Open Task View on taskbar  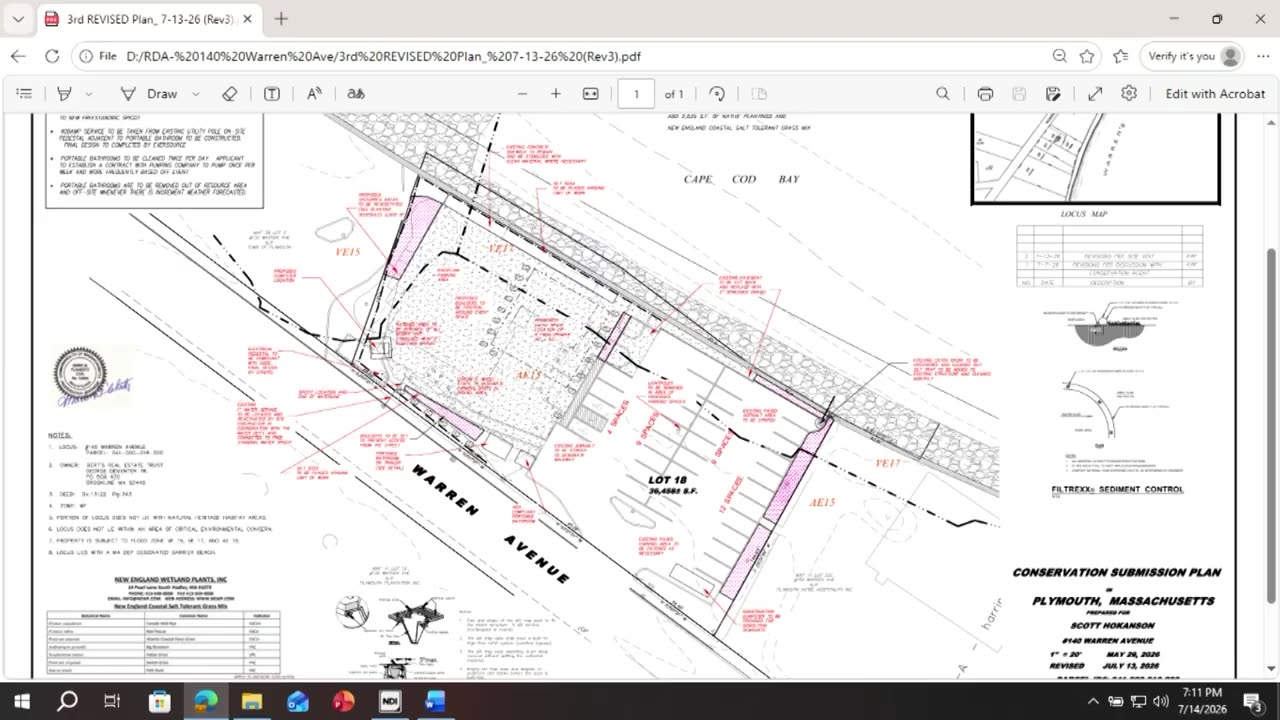click(x=113, y=701)
